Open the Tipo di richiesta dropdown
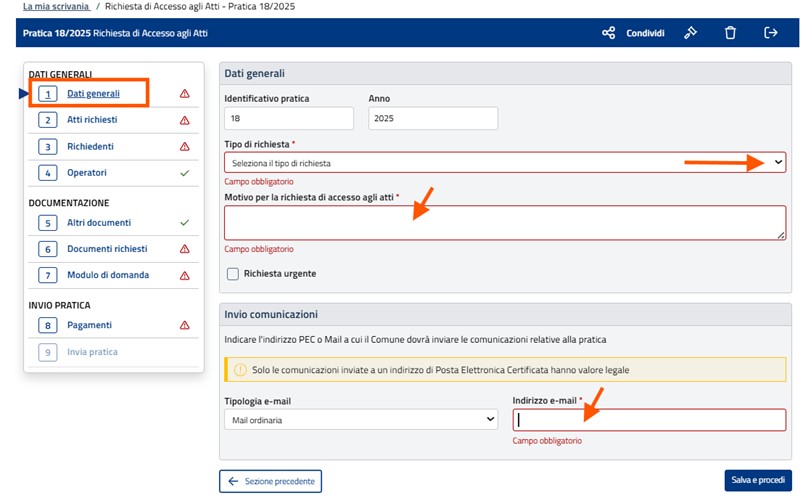The image size is (803, 498). [x=504, y=162]
